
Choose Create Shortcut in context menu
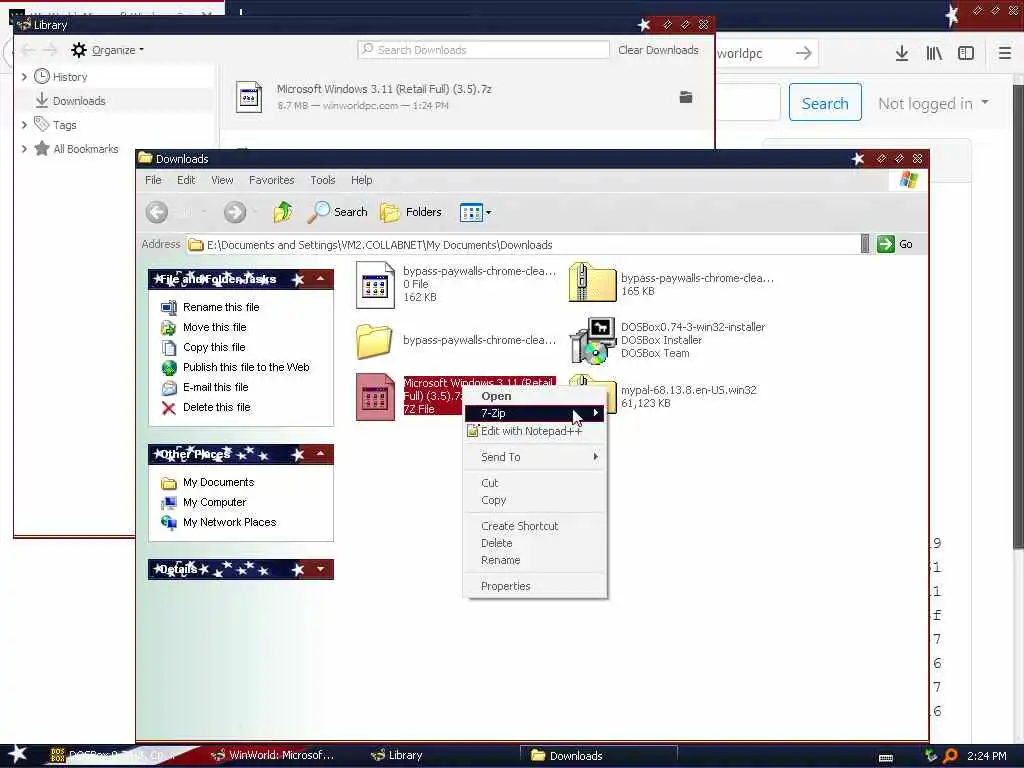[x=534, y=526]
